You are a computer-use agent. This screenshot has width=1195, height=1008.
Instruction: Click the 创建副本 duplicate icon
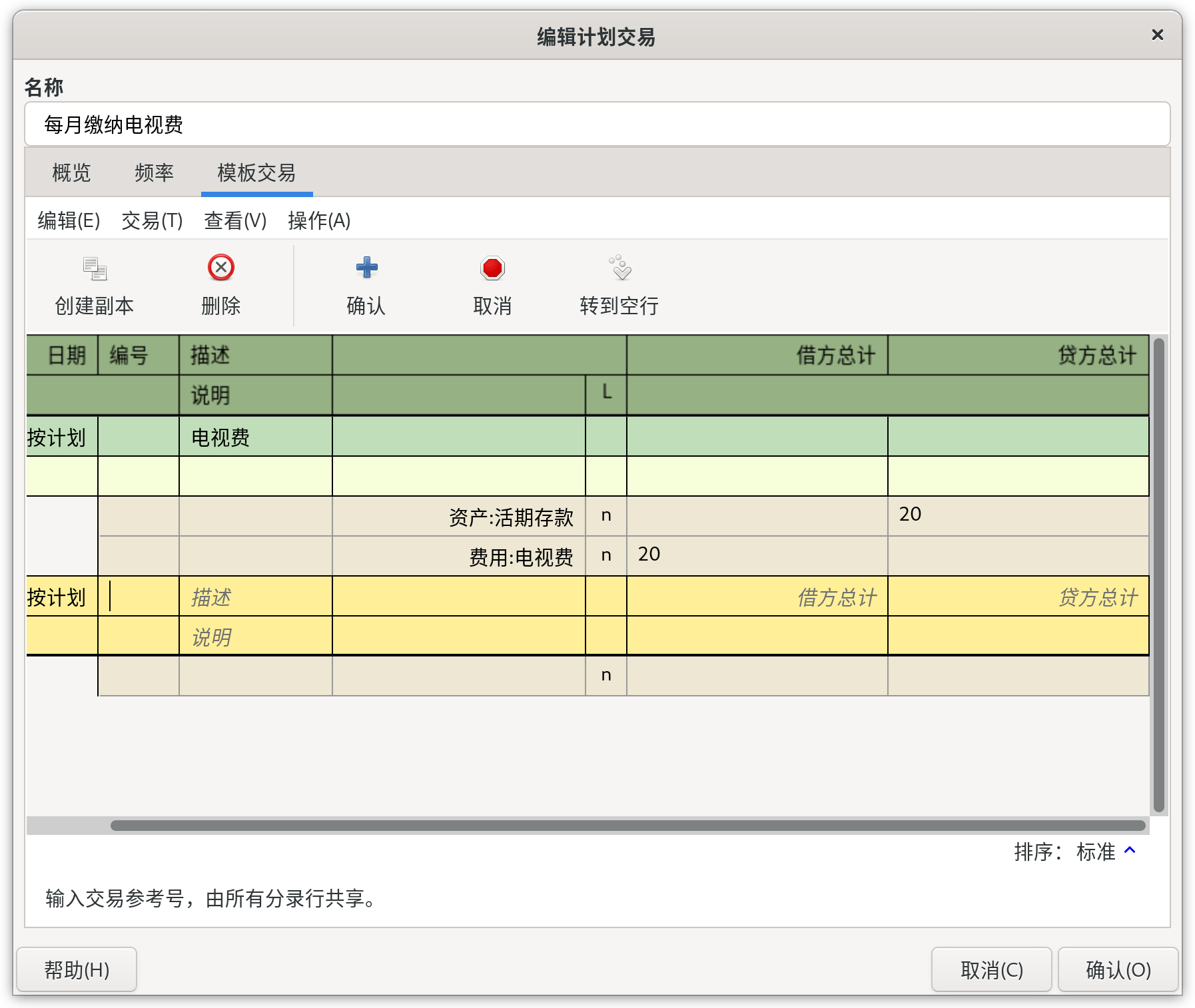click(95, 268)
